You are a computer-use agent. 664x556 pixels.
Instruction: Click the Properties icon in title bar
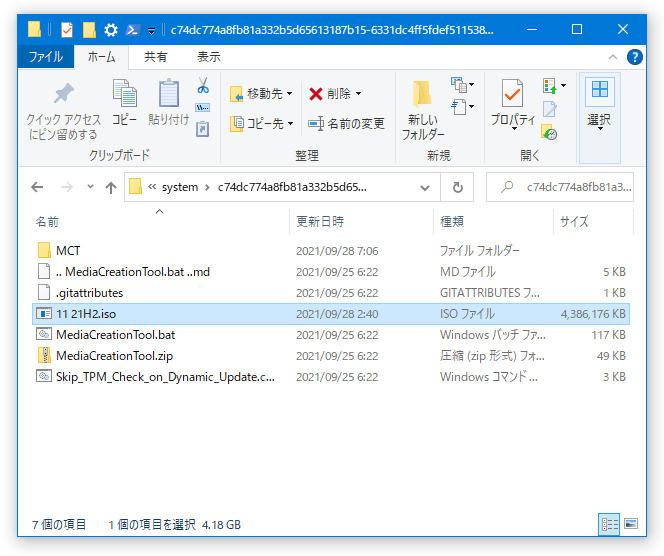click(x=67, y=30)
